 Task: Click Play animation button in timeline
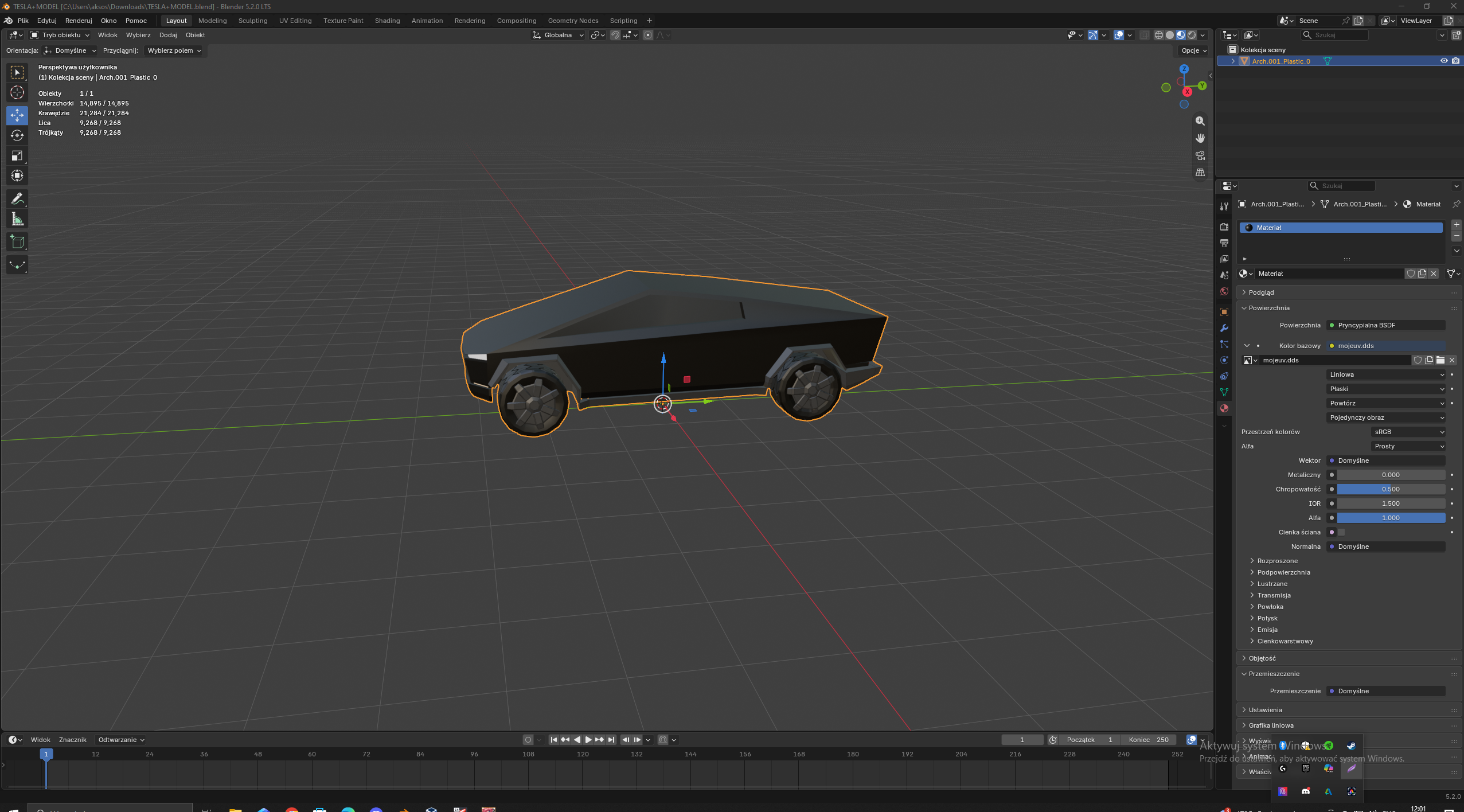pos(587,740)
